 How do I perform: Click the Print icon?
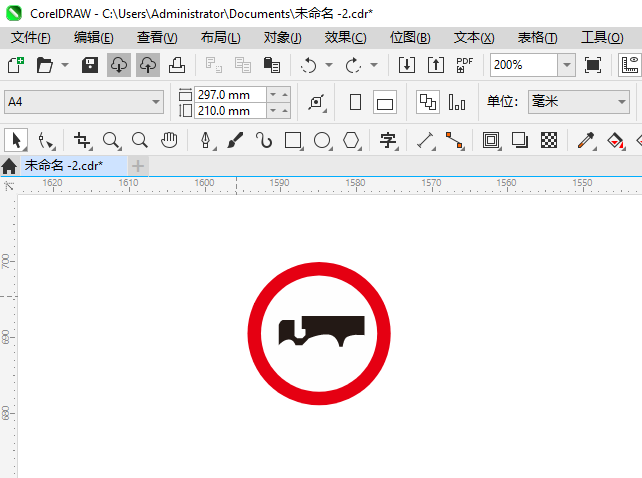pos(177,65)
